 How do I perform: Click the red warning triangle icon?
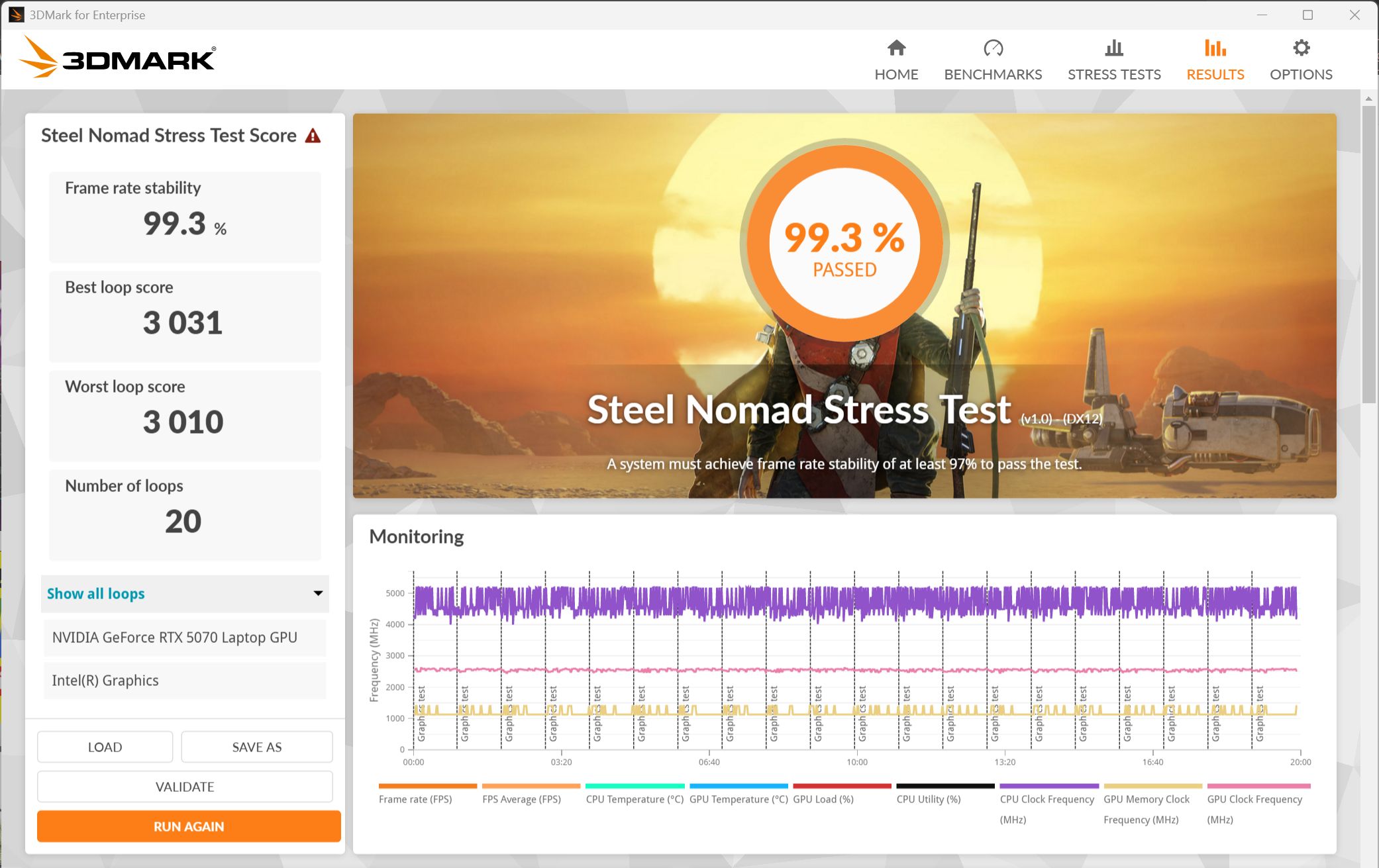pos(313,136)
